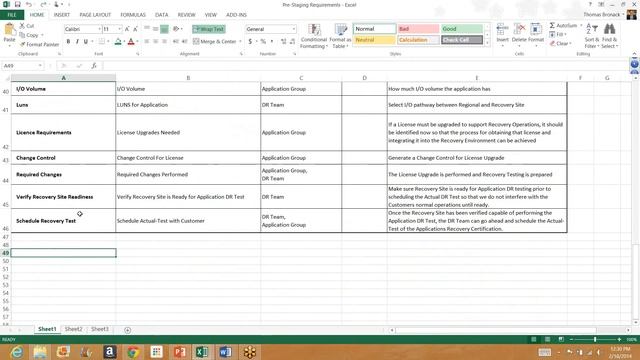
Task: Toggle Underline formatting
Action: (86, 41)
